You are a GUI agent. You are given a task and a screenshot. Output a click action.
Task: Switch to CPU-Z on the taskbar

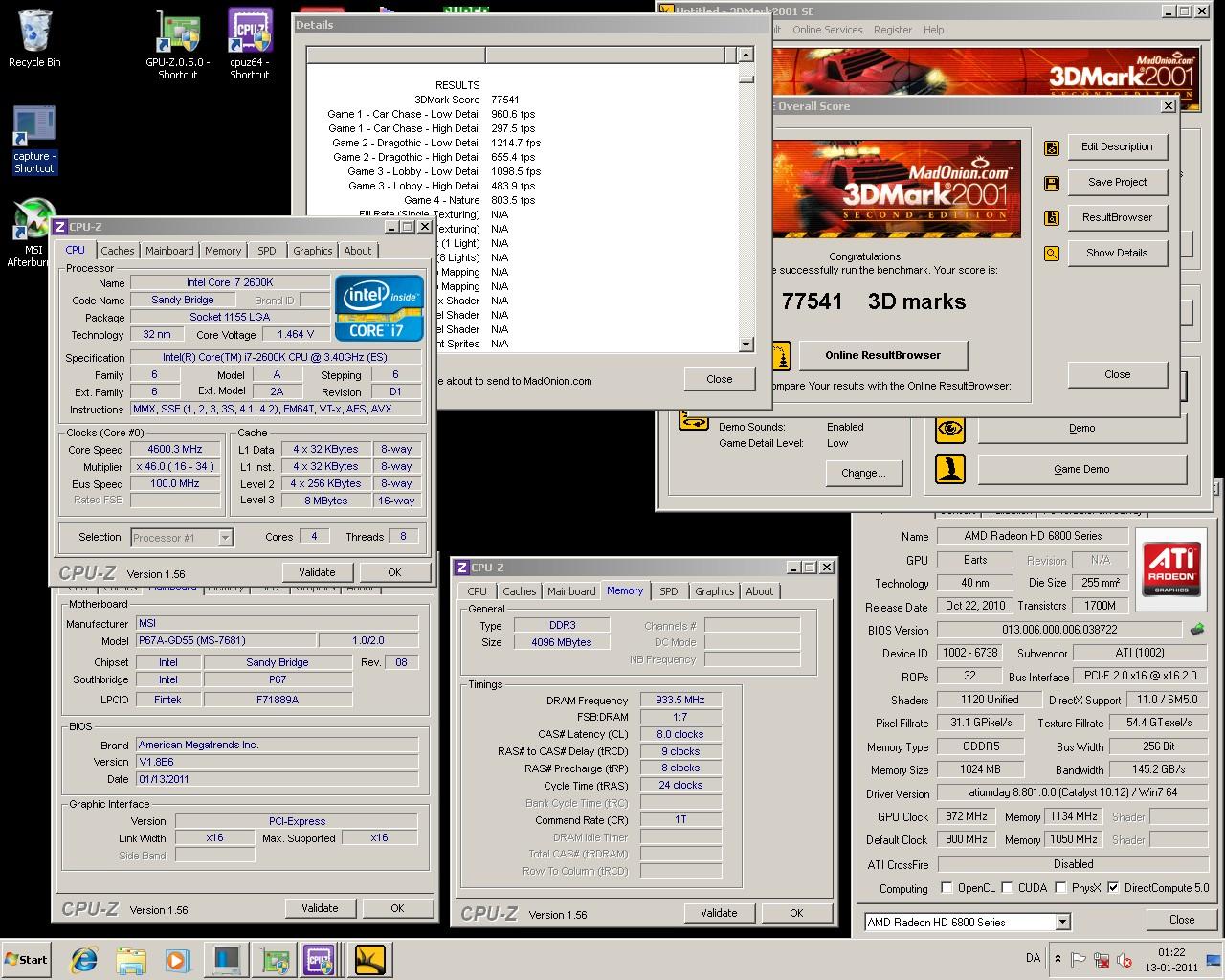[x=320, y=960]
